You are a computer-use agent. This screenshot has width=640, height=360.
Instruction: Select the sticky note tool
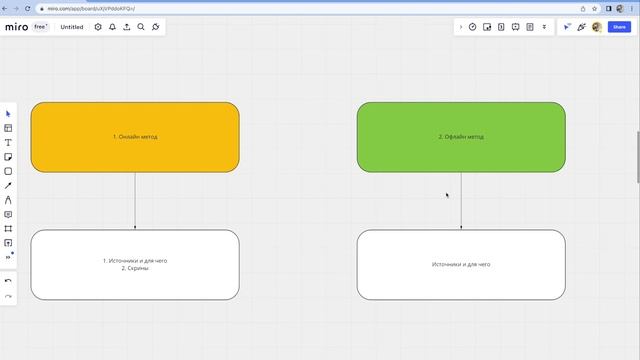coord(8,157)
